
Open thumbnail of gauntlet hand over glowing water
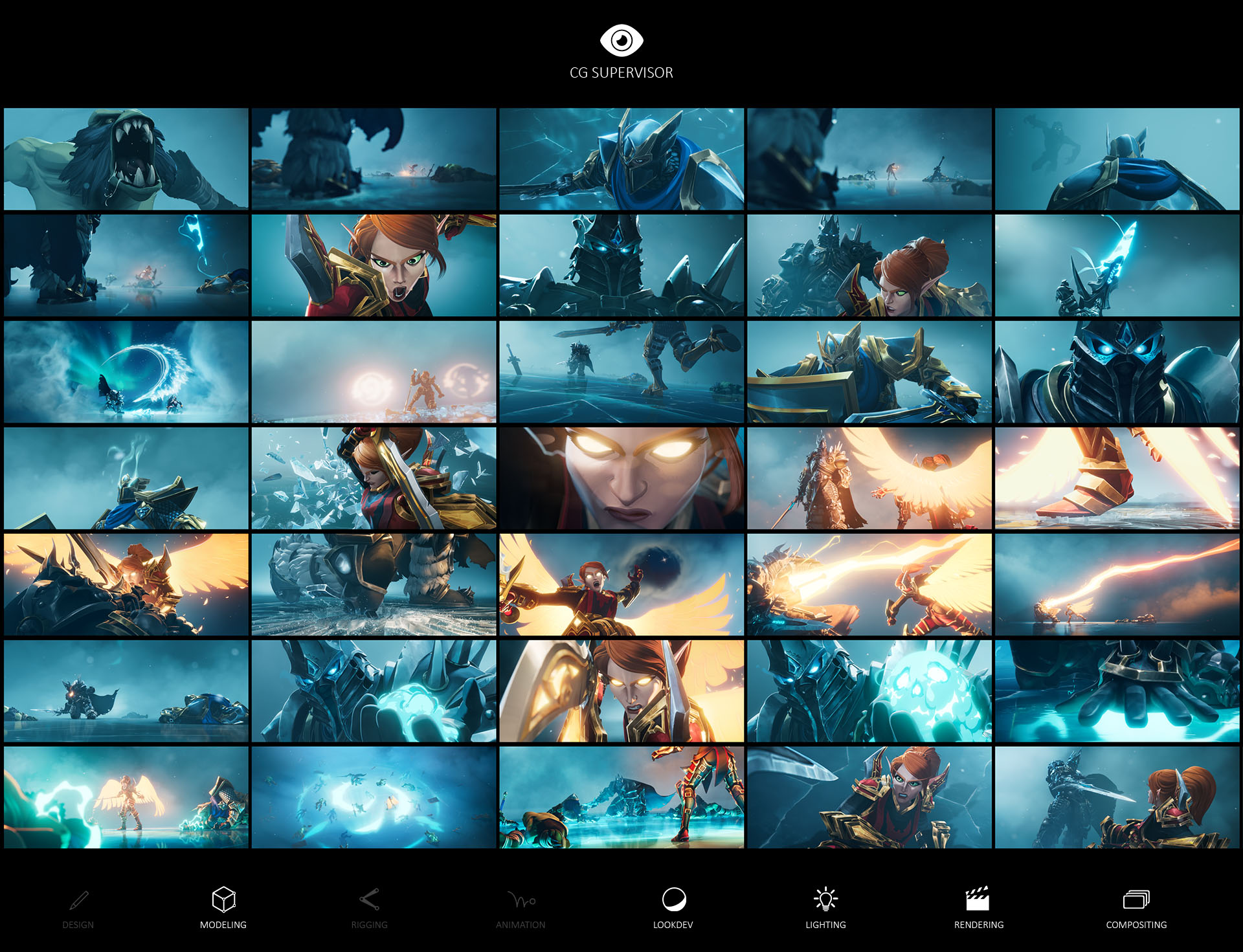[x=1117, y=691]
